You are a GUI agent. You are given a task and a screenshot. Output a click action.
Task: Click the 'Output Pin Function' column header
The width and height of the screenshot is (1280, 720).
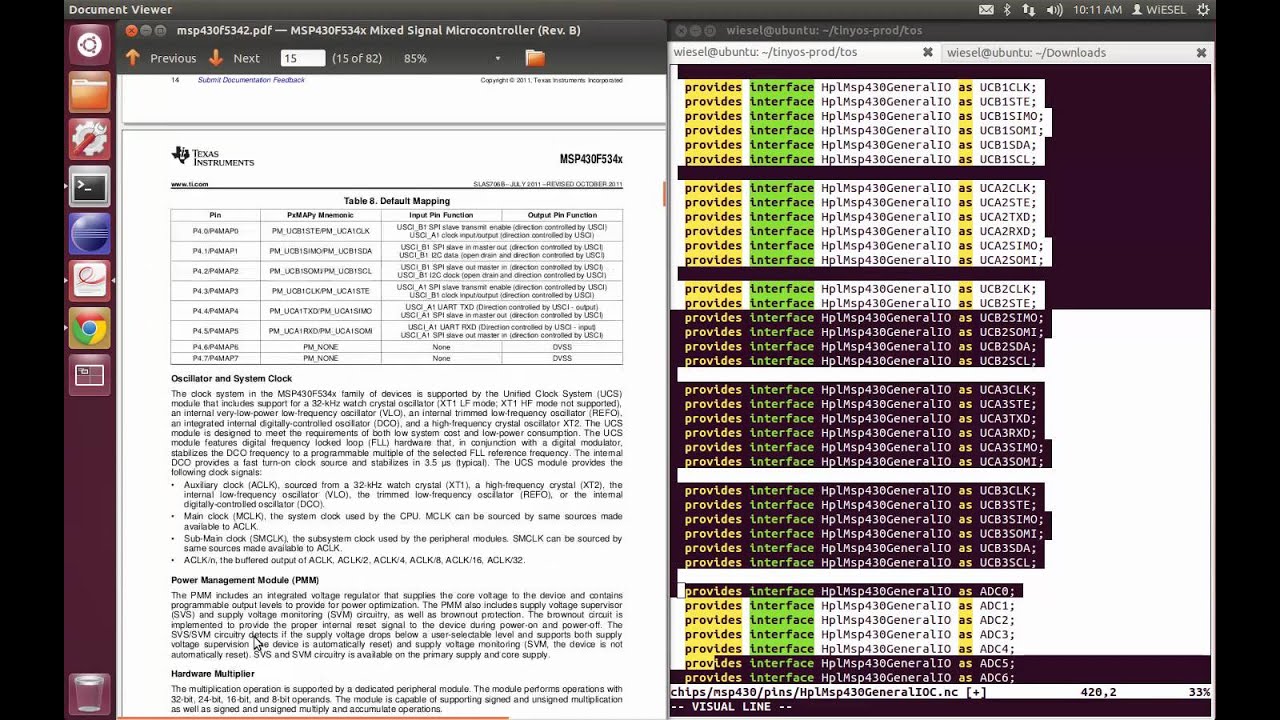coord(562,215)
